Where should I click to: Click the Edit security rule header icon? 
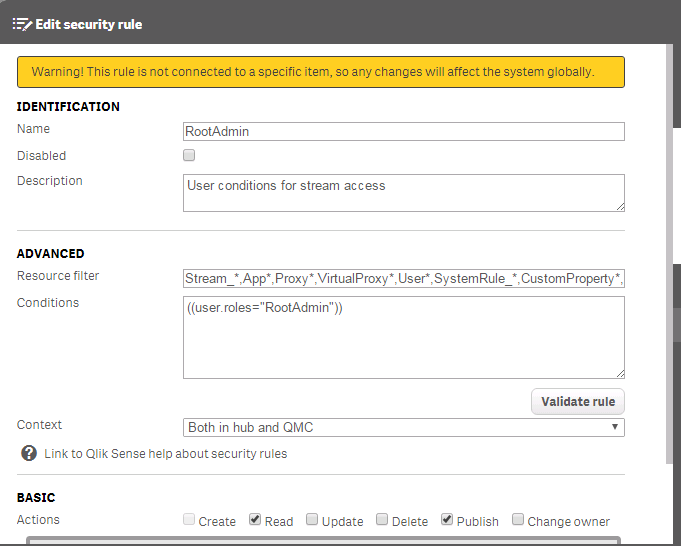[x=21, y=23]
